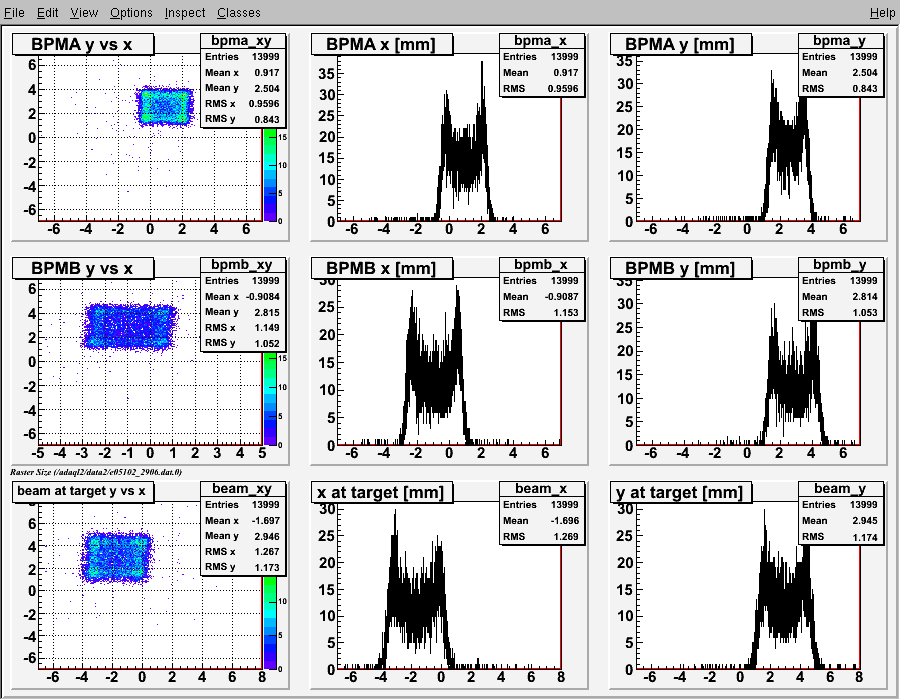
Task: Click RMS value 0.9596 in bpma_x stats
Action: tap(565, 89)
